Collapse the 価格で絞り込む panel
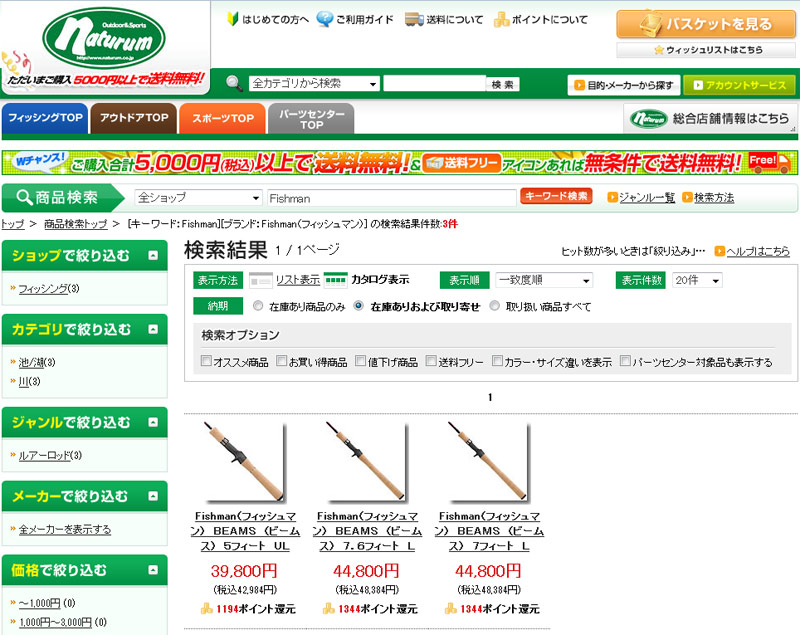 pyautogui.click(x=153, y=570)
